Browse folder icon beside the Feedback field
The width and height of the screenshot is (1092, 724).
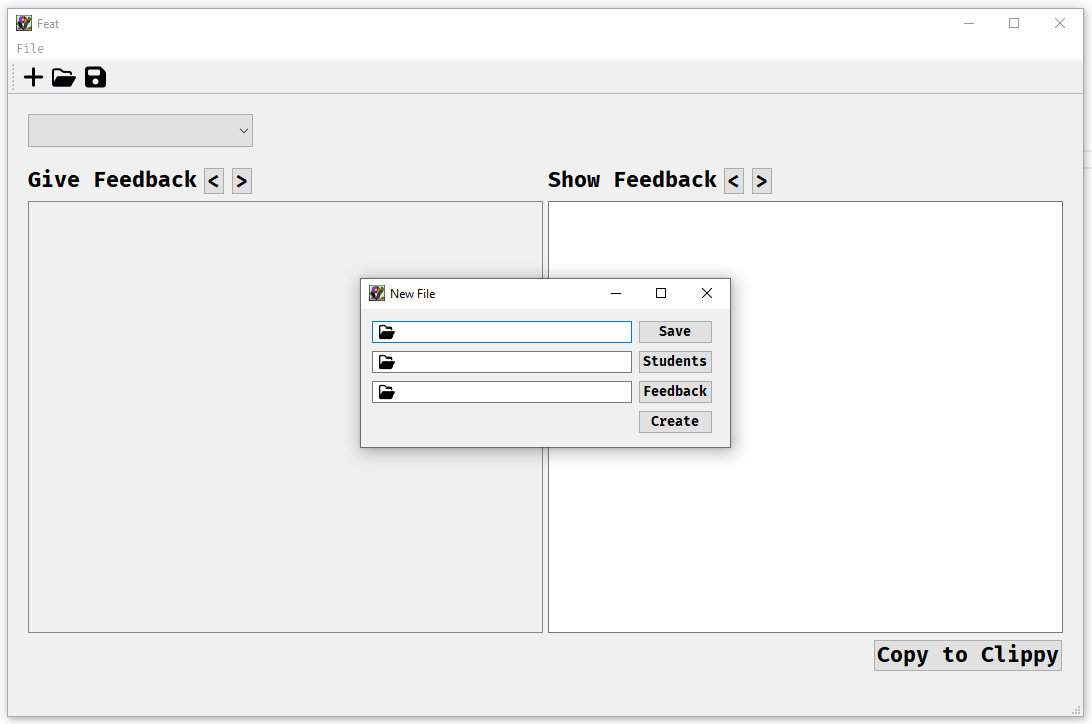(x=386, y=391)
